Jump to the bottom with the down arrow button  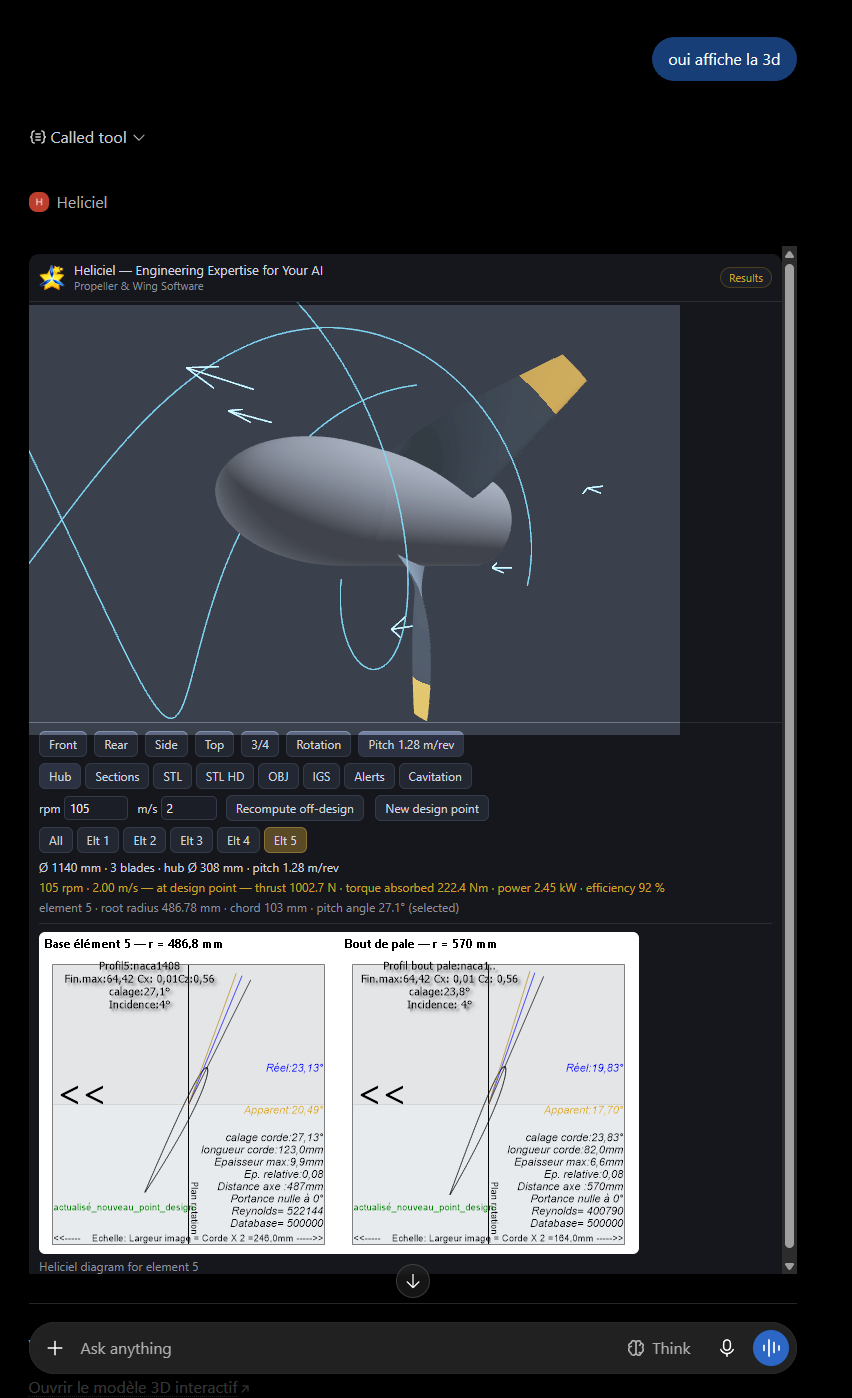click(x=413, y=1281)
